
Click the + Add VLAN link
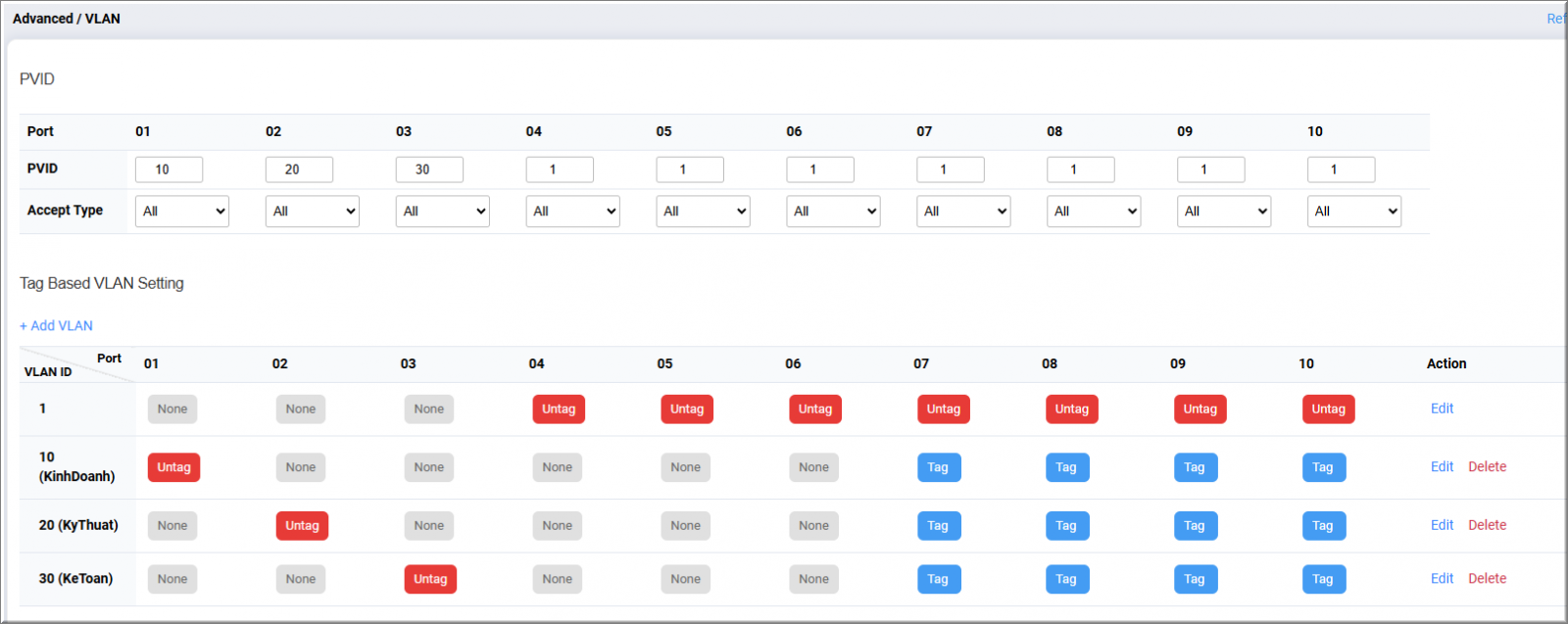pyautogui.click(x=56, y=326)
